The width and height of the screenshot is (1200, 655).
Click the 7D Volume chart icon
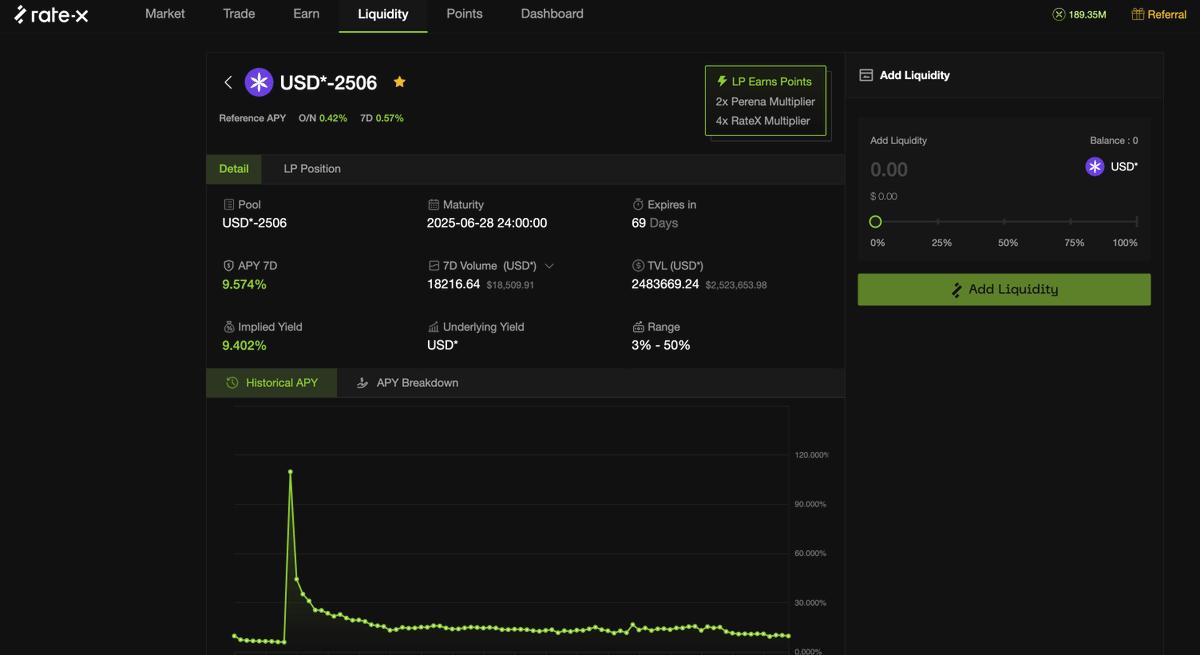click(433, 266)
